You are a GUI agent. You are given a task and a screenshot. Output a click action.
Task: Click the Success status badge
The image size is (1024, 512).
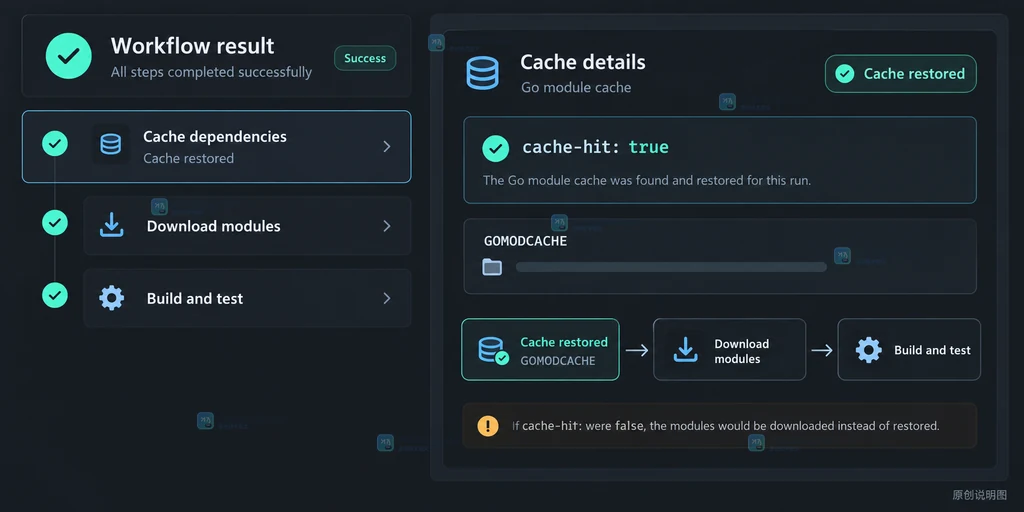365,58
